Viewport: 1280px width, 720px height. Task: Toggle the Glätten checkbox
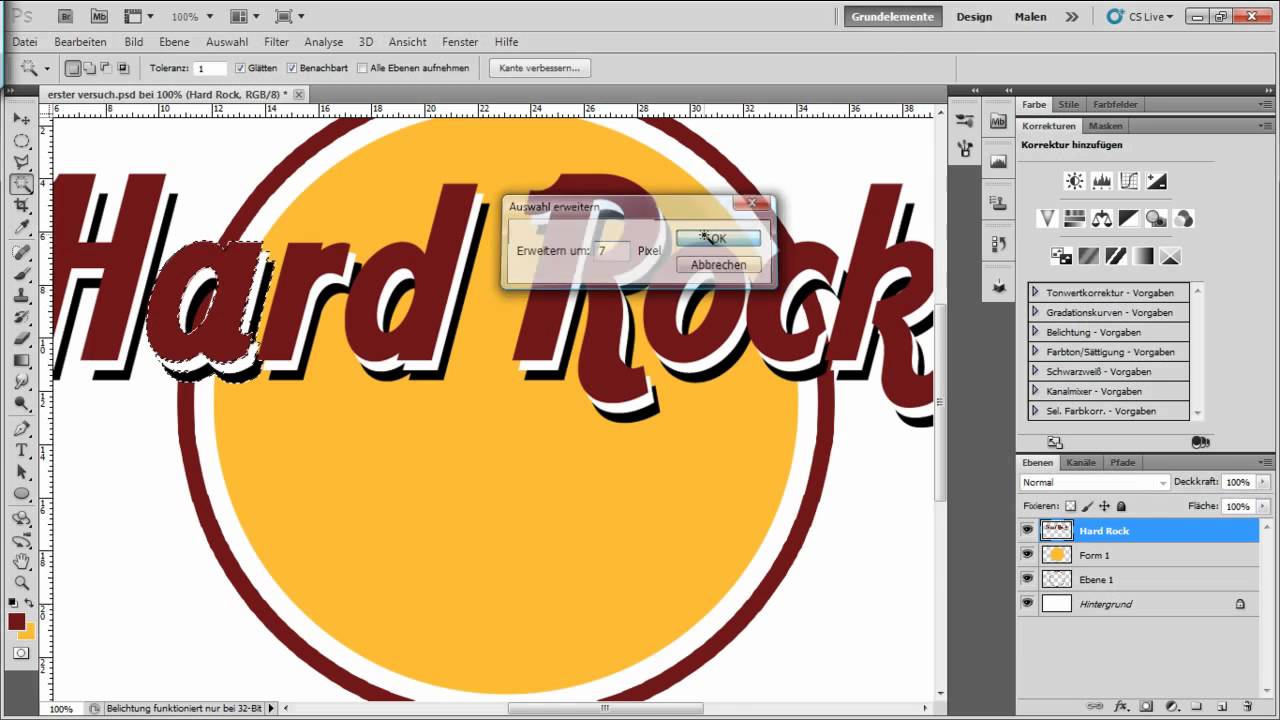click(x=240, y=68)
